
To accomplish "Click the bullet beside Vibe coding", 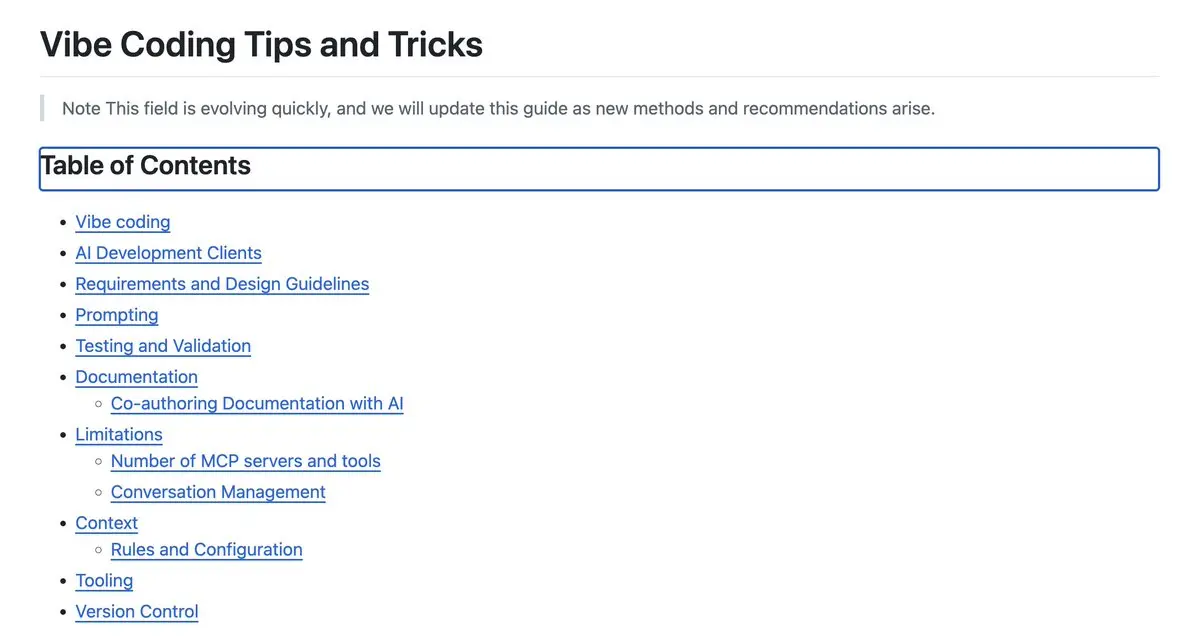I will (x=64, y=223).
